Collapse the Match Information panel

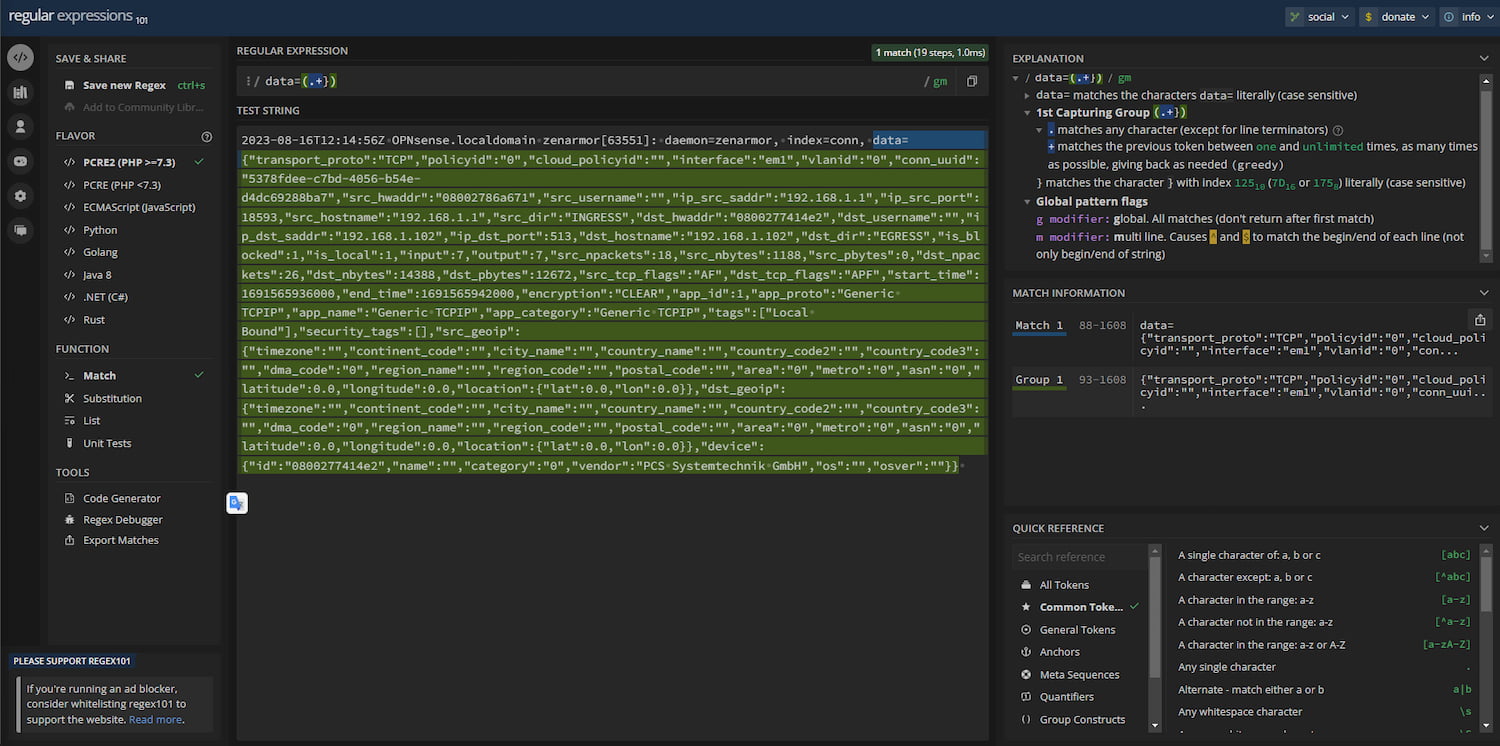pos(1484,293)
